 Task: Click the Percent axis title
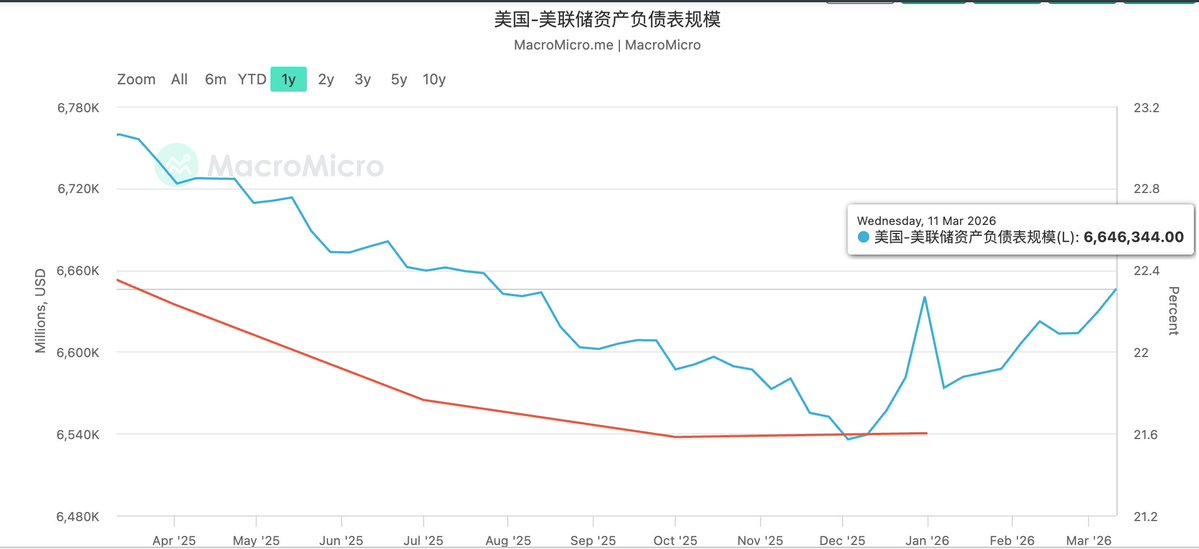click(1173, 310)
